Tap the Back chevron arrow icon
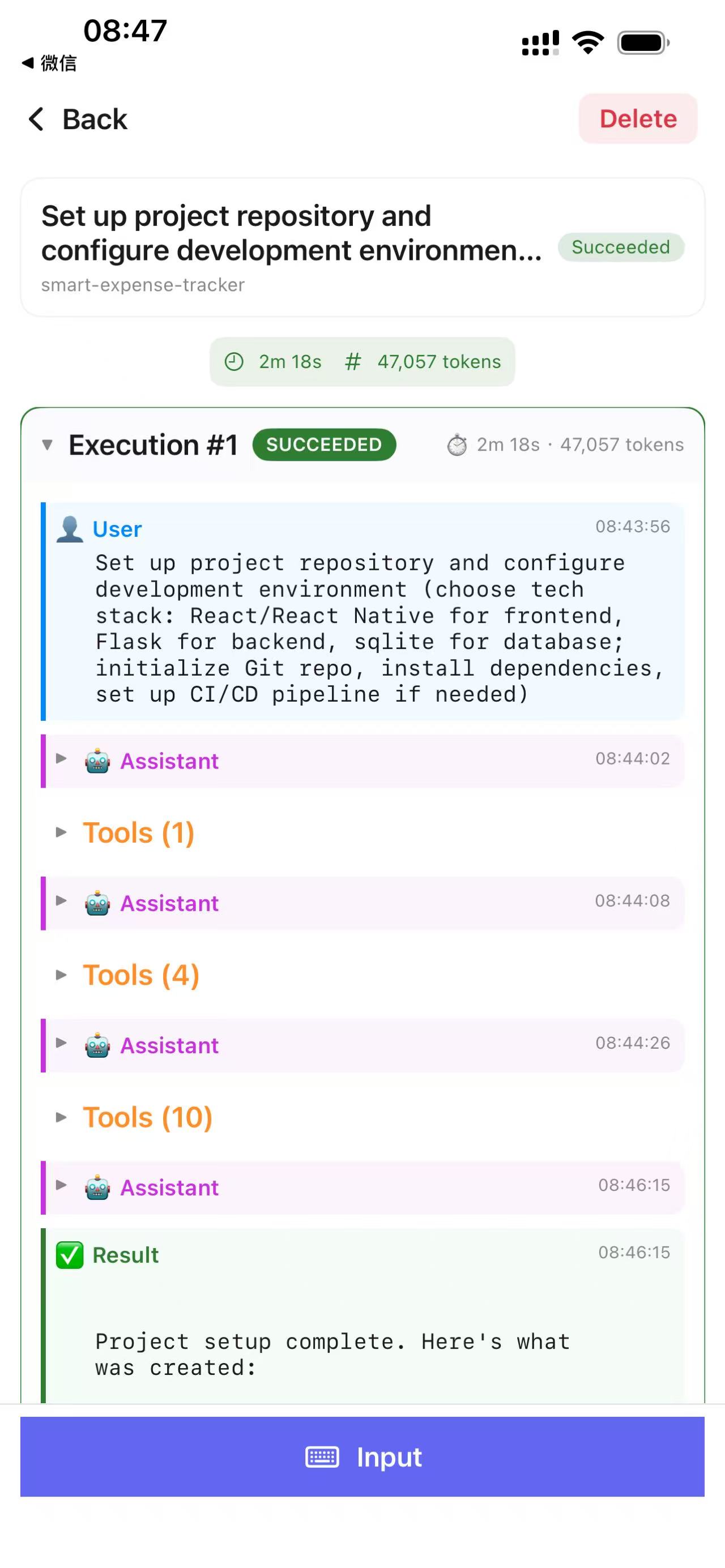 [36, 119]
